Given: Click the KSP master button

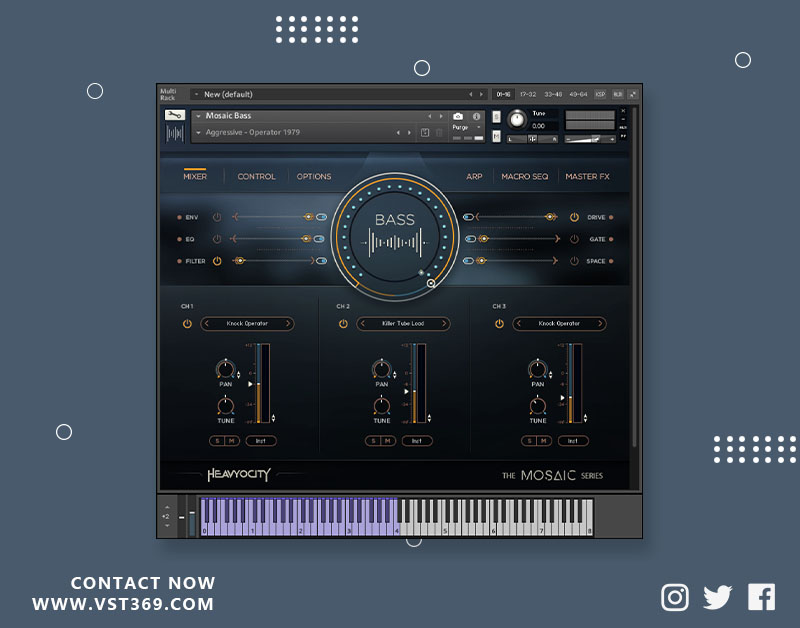Looking at the screenshot, I should 601,94.
